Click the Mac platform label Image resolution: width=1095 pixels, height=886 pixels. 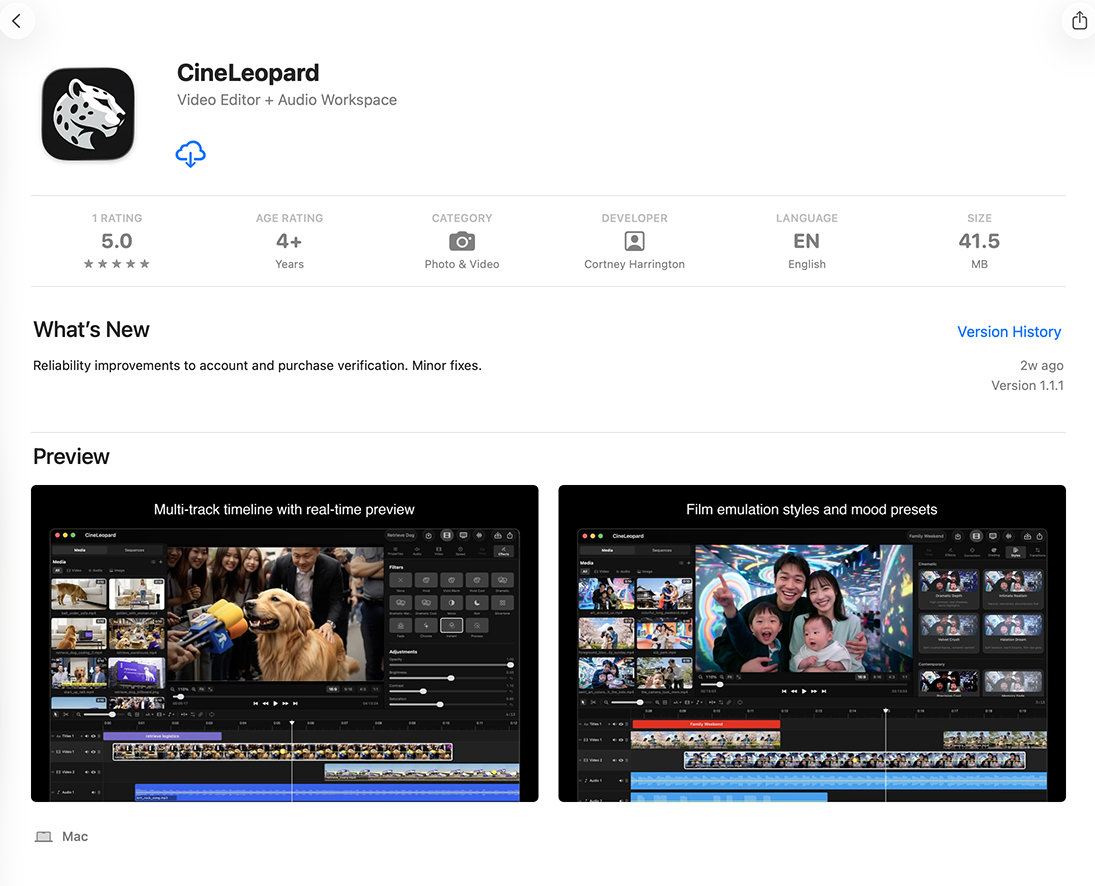click(x=75, y=836)
